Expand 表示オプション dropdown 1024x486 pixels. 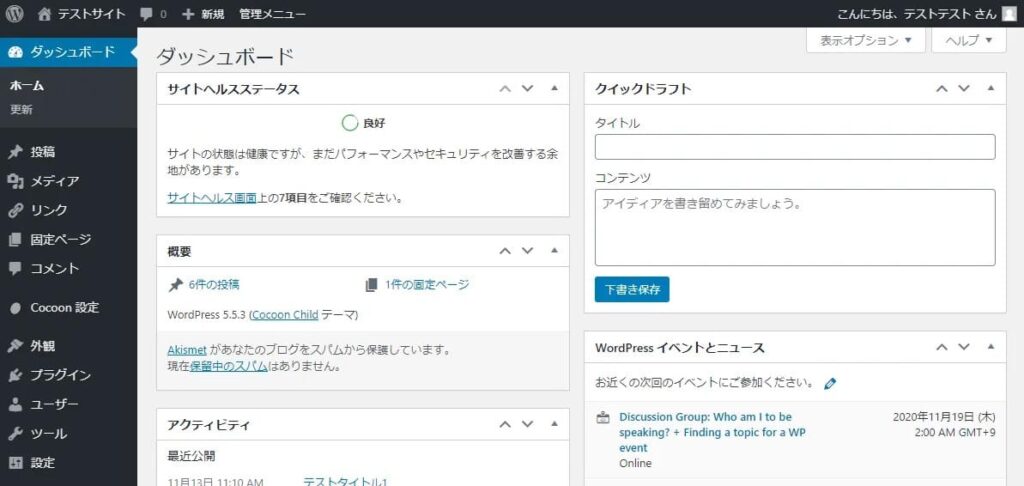tap(866, 40)
